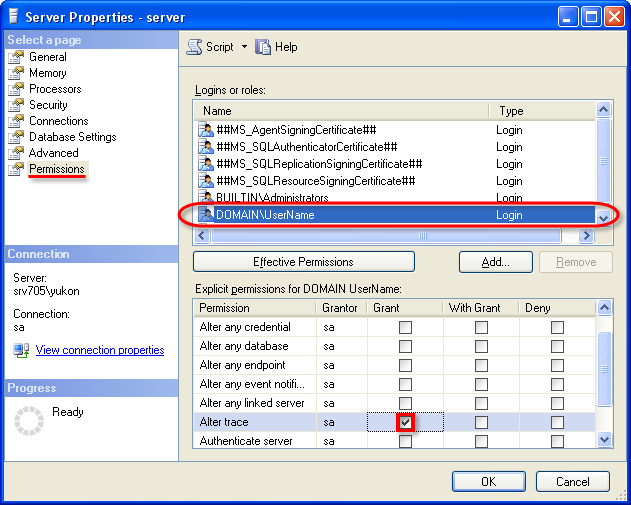Go to the Processors page
The width and height of the screenshot is (631, 505).
[x=54, y=89]
